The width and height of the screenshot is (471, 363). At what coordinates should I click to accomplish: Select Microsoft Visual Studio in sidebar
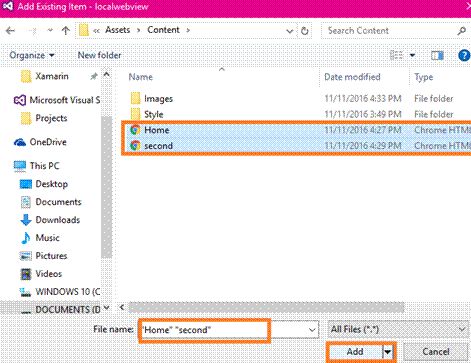coord(57,100)
